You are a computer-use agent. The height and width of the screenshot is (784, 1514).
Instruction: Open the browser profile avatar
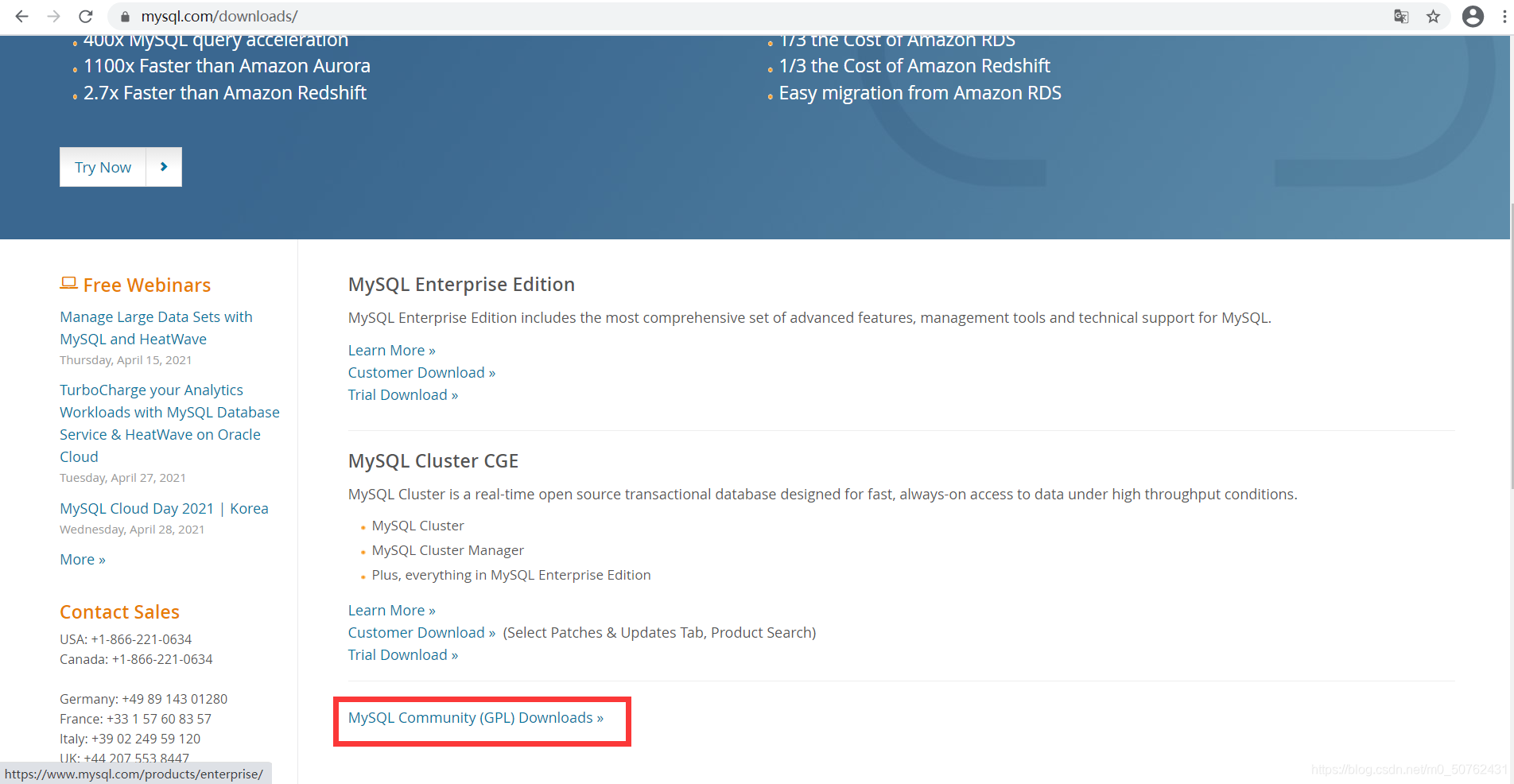(1473, 16)
